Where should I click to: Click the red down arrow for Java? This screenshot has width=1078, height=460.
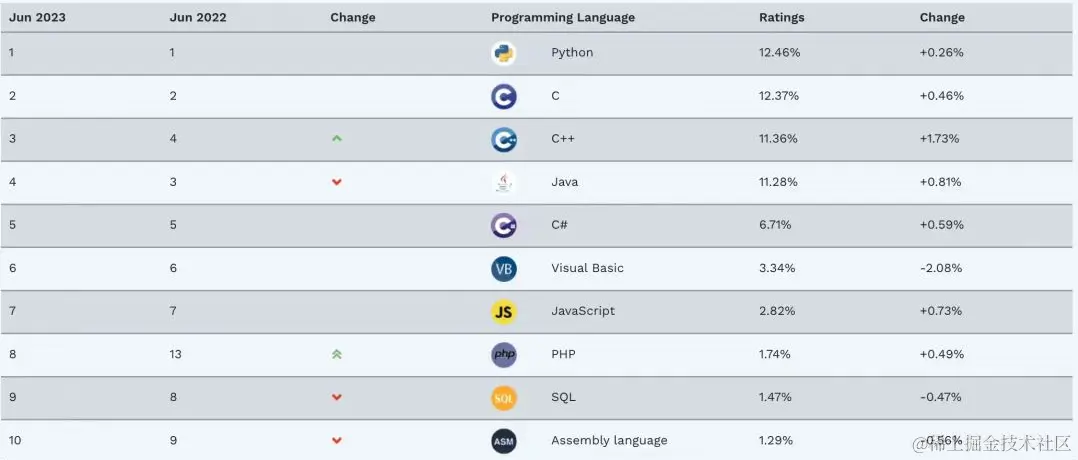[x=337, y=182]
